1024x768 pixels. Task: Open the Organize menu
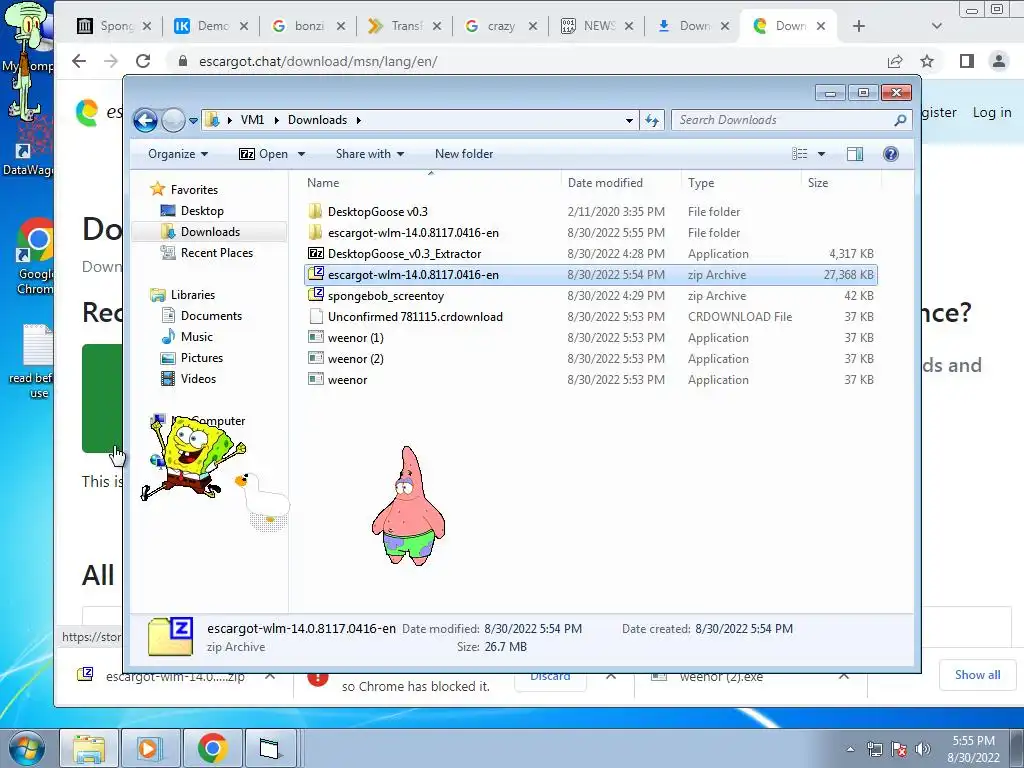coord(178,154)
